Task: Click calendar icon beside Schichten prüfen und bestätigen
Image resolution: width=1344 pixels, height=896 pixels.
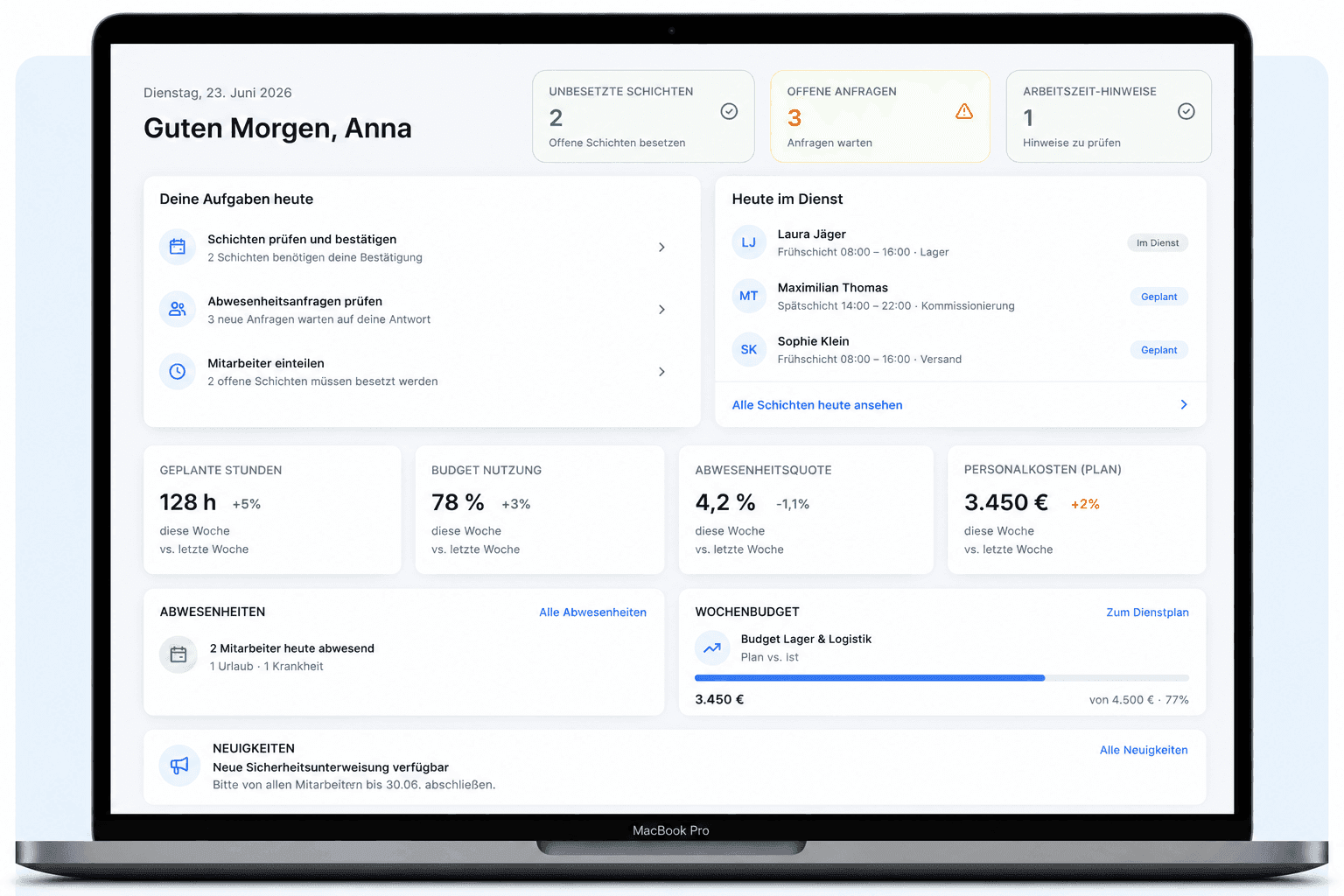Action: pos(178,247)
